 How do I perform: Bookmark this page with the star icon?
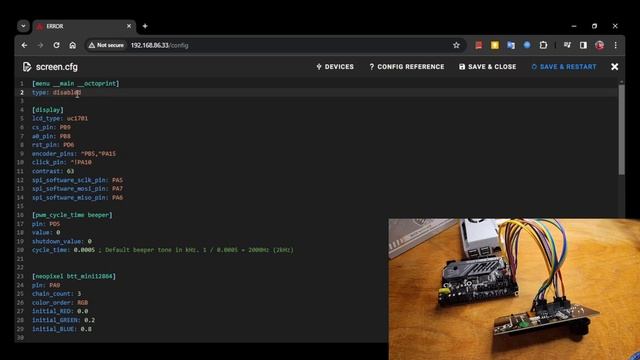point(456,45)
